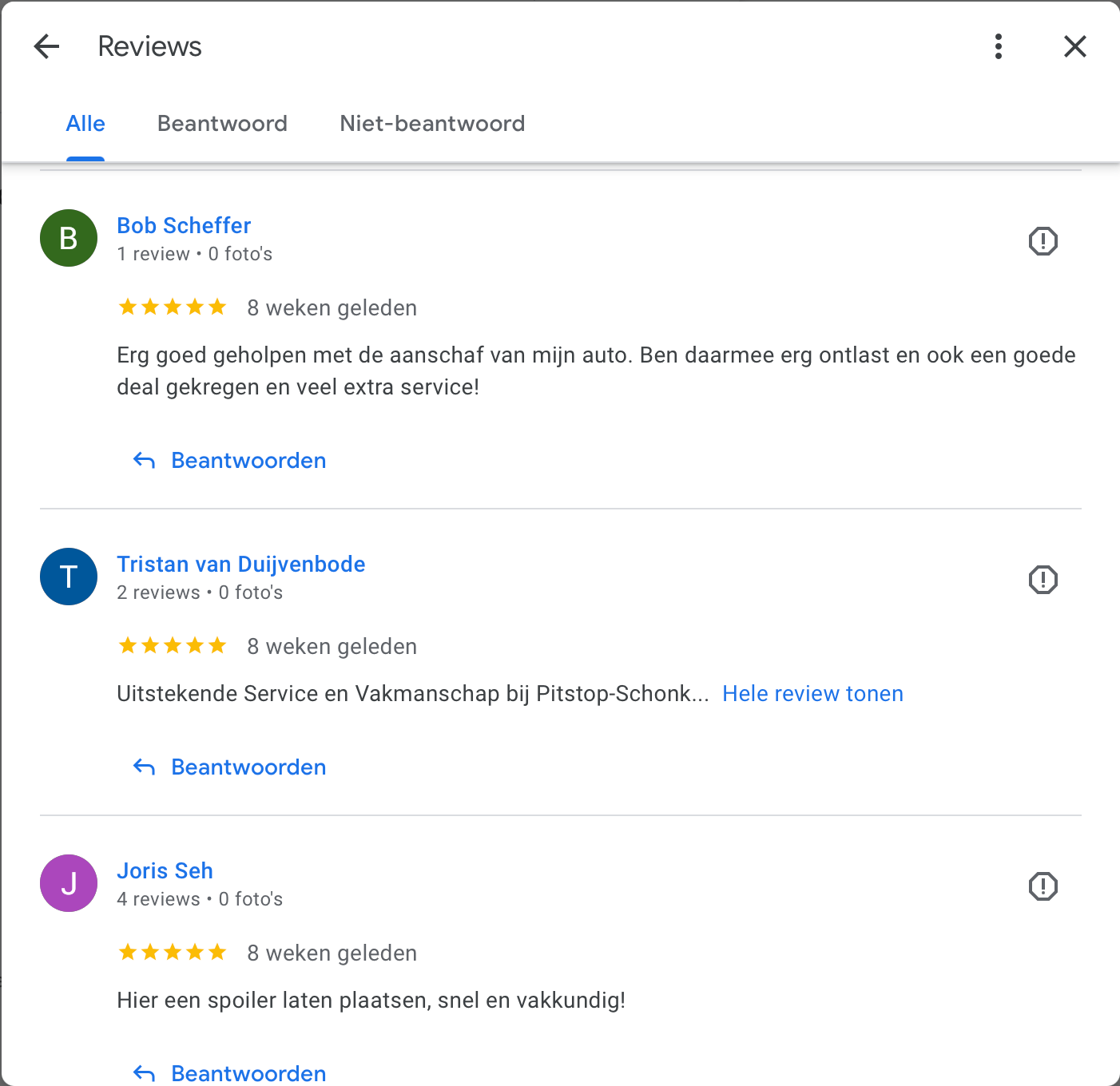Click Bob Scheffer's green avatar

click(69, 238)
